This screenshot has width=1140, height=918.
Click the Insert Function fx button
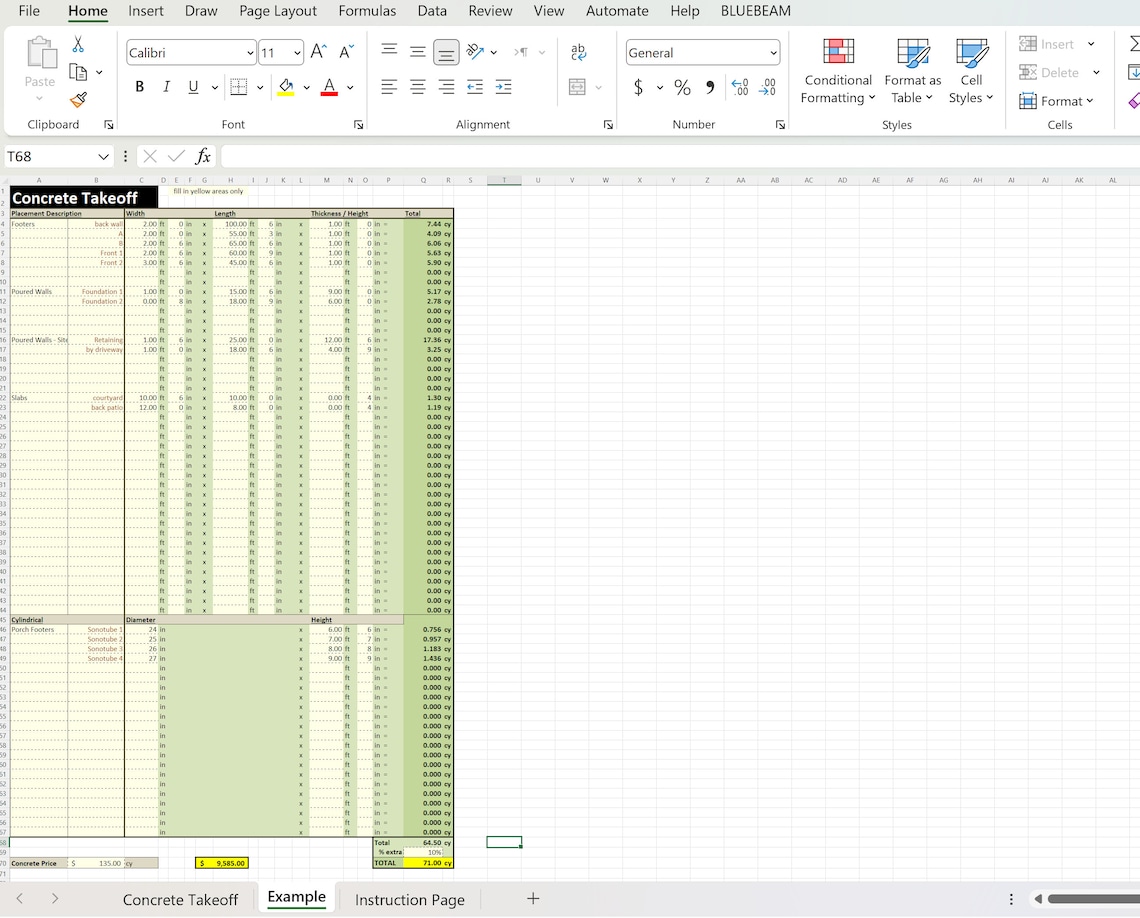pos(203,156)
